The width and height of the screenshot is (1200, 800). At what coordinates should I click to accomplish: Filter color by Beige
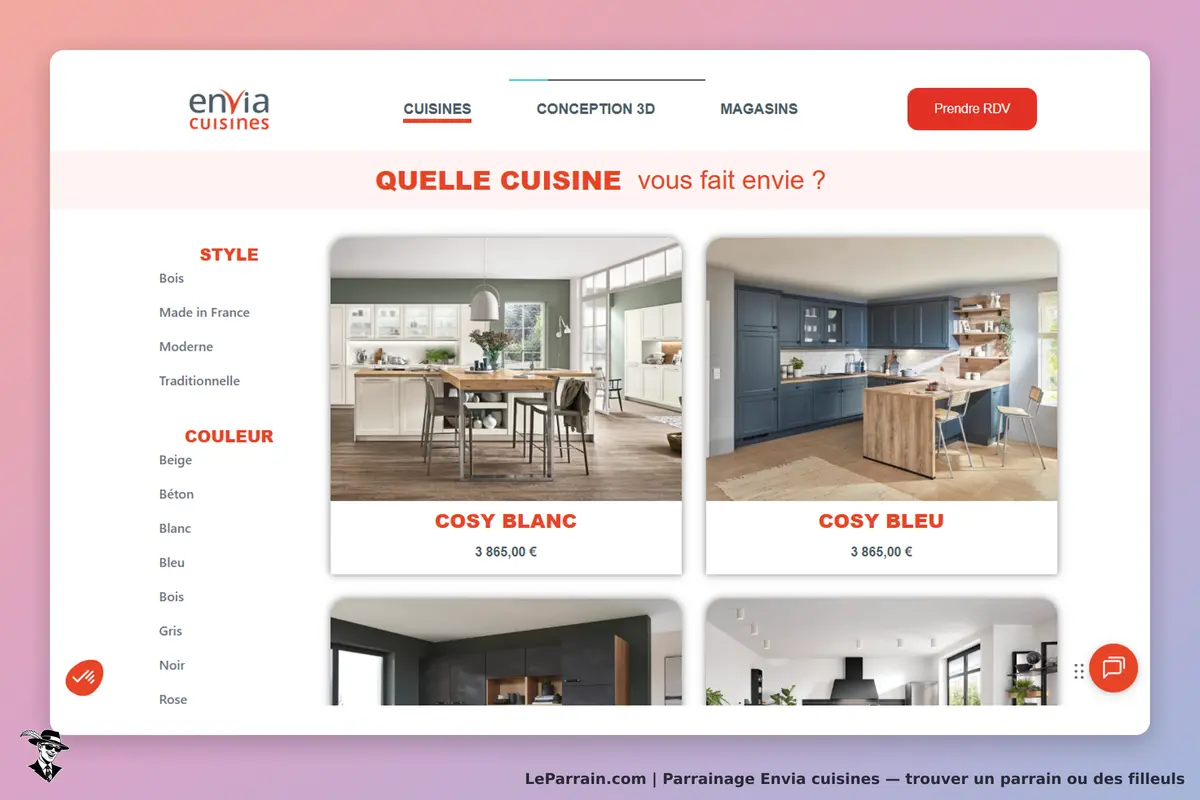tap(175, 460)
